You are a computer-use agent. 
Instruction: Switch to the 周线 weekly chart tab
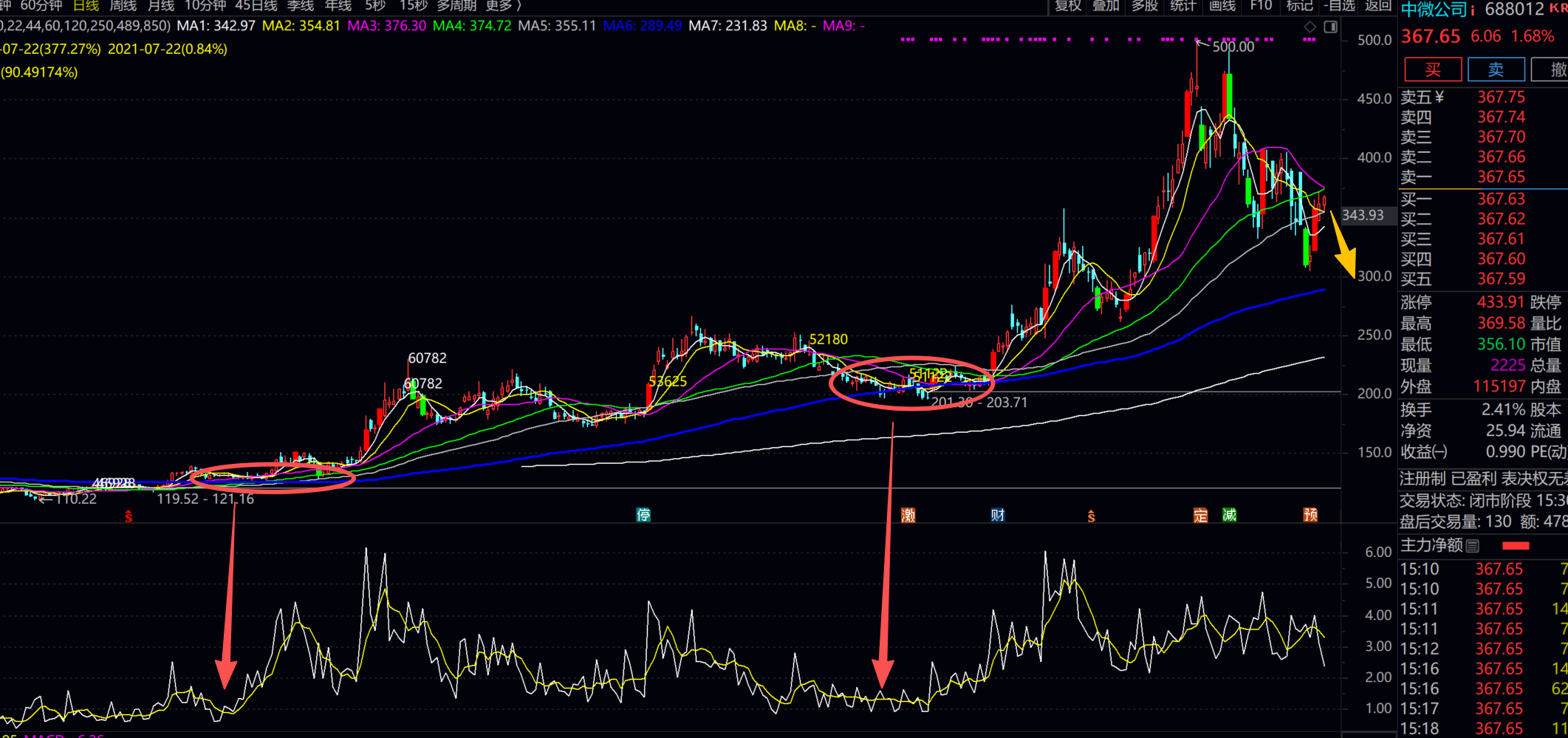pos(123,6)
